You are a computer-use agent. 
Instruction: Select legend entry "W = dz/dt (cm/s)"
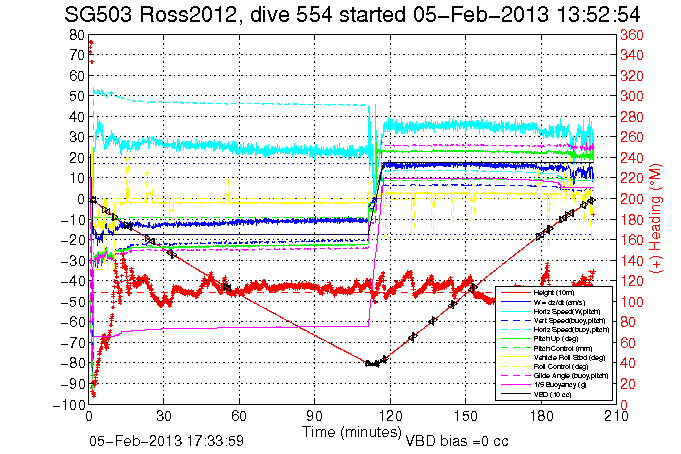[x=559, y=302]
